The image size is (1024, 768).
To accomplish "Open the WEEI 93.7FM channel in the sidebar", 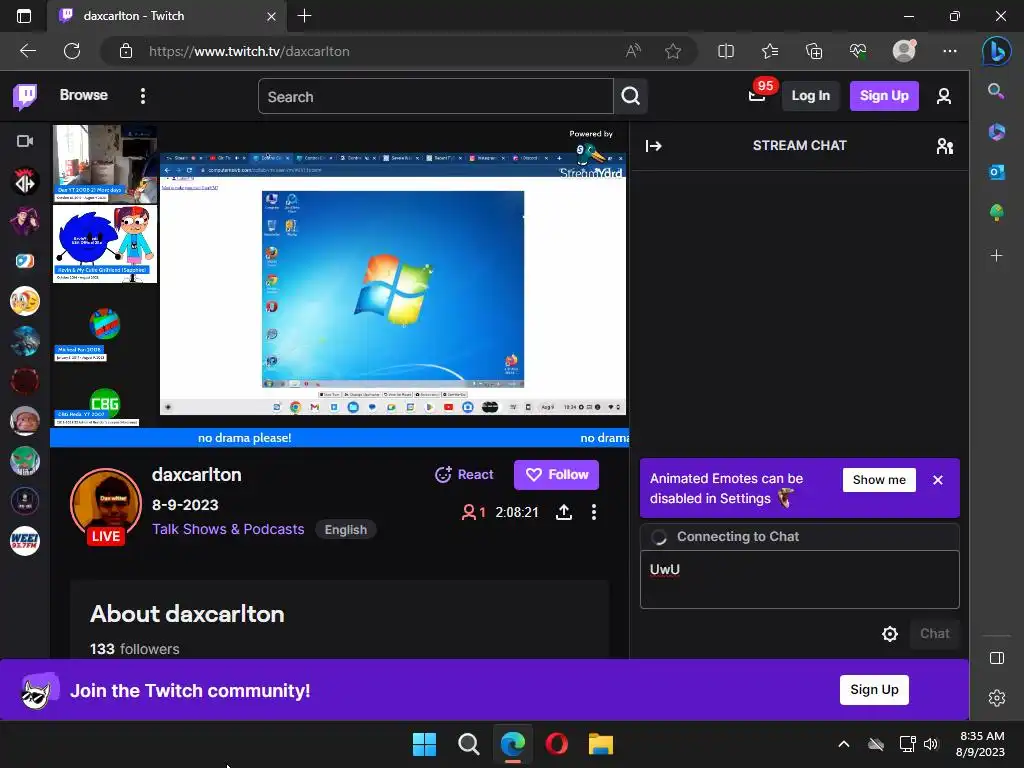I will (25, 541).
